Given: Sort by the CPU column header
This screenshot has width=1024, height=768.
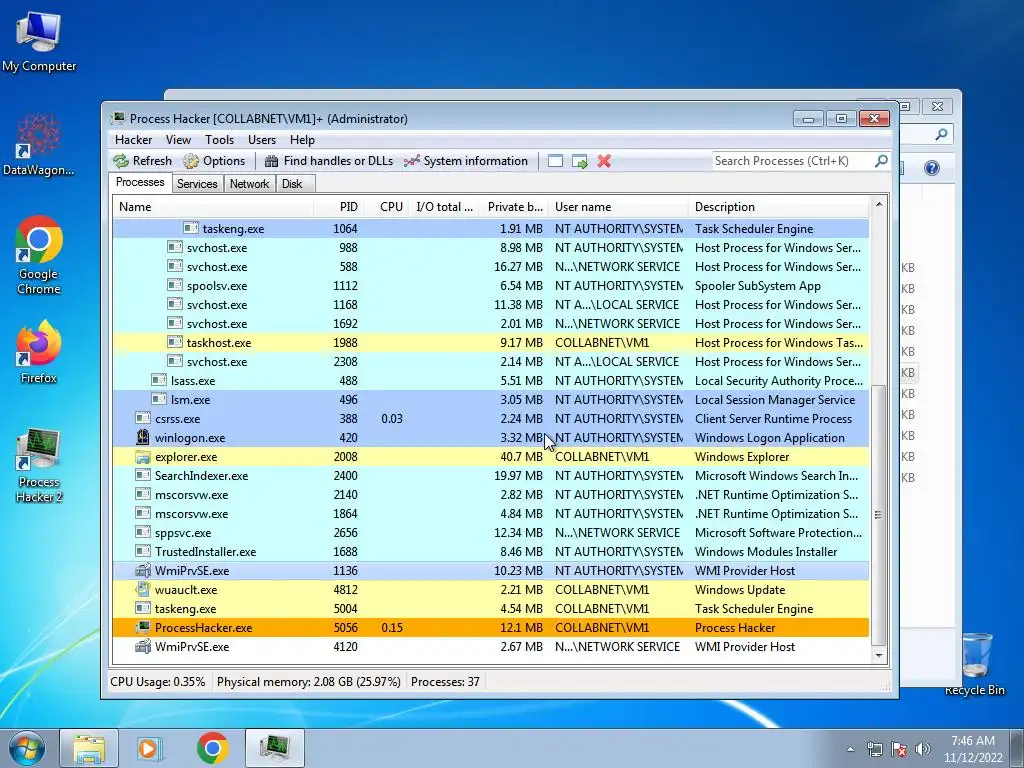Looking at the screenshot, I should 386,207.
